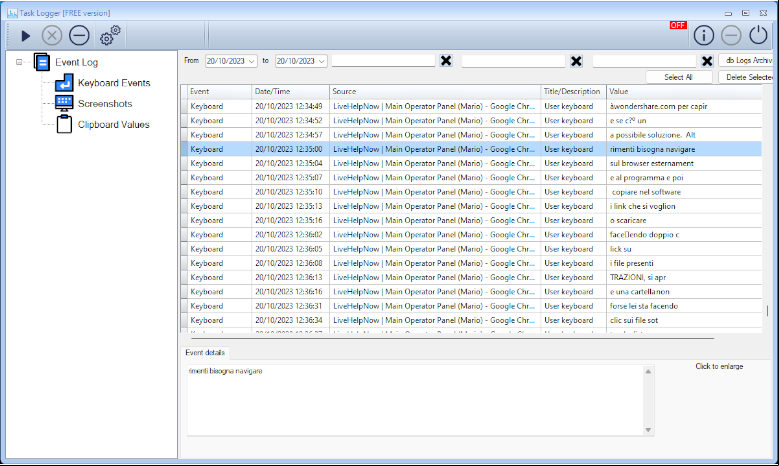Click the power icon
The height and width of the screenshot is (466, 779).
click(758, 35)
